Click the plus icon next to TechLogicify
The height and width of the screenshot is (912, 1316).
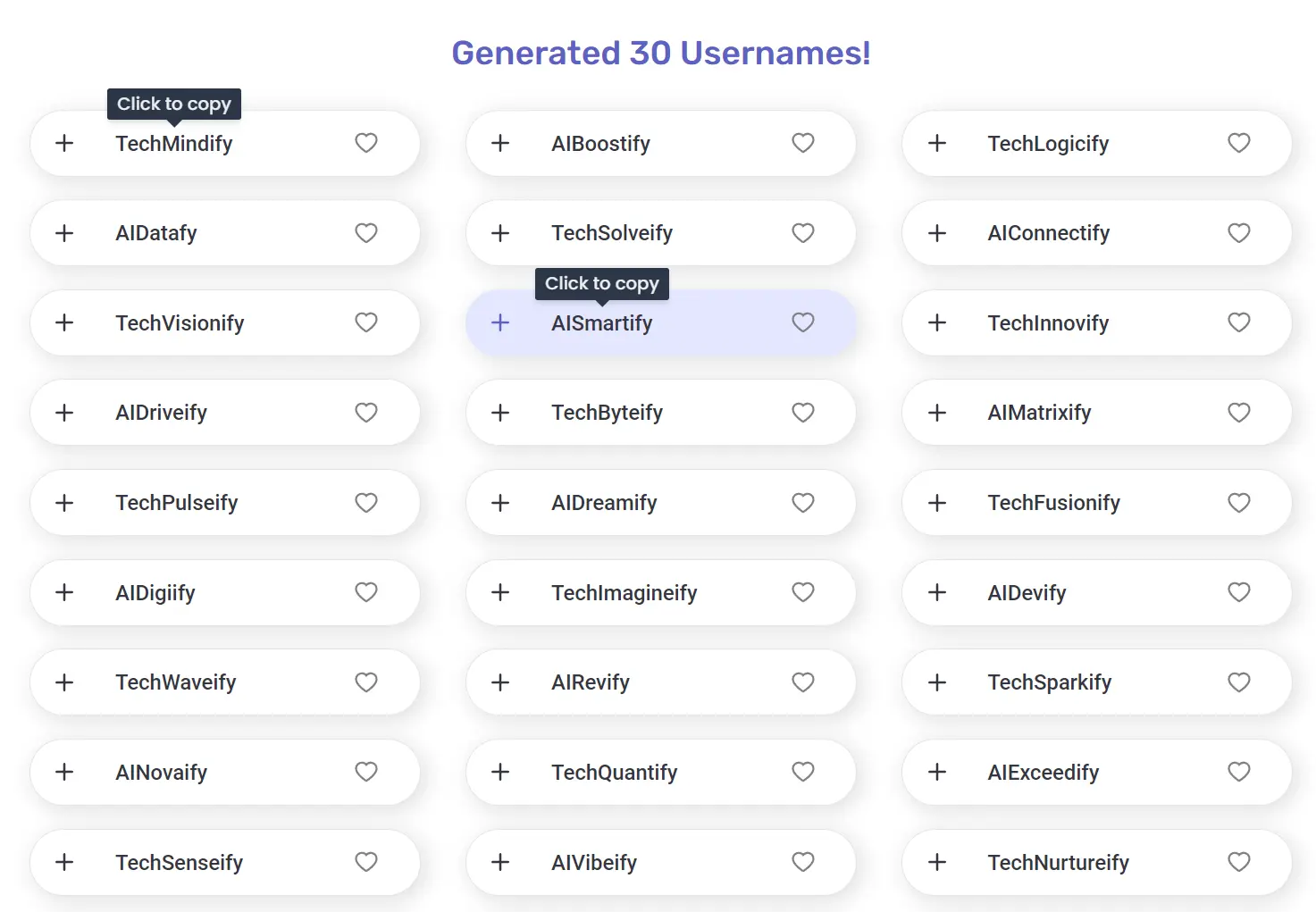tap(936, 143)
